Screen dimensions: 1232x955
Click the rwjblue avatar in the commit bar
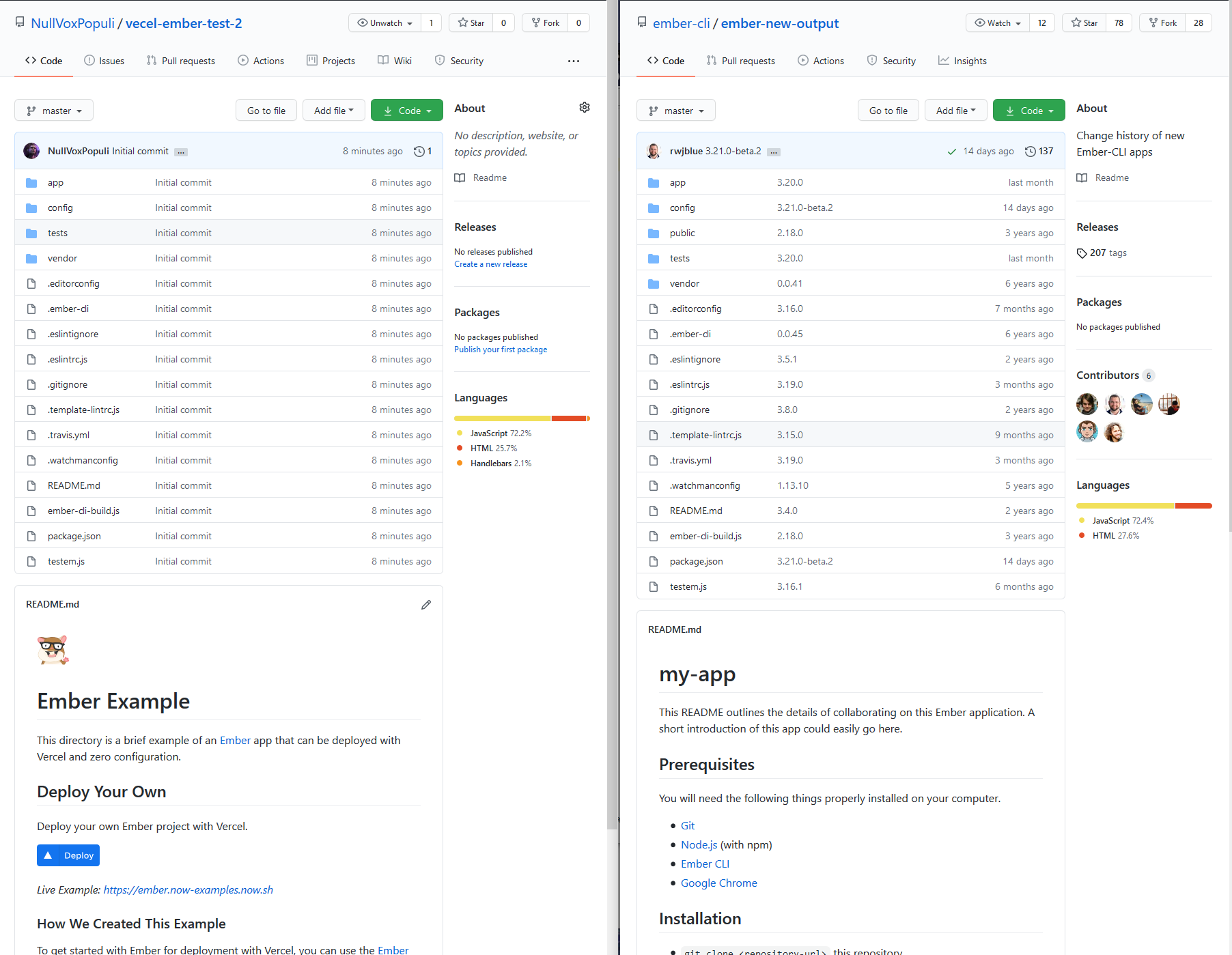[x=654, y=151]
